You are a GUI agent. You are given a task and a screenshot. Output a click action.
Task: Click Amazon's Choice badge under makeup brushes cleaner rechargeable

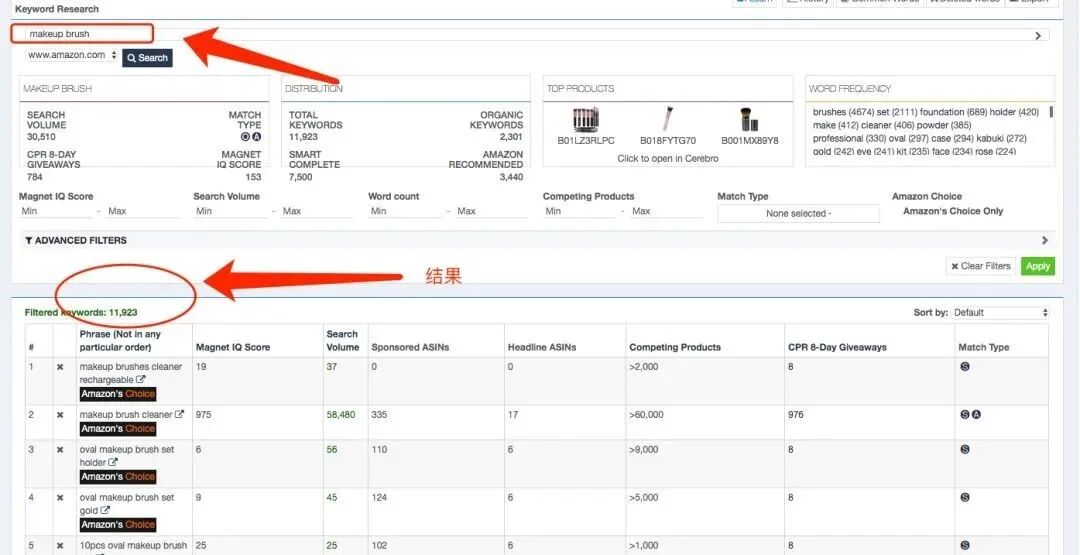point(118,394)
